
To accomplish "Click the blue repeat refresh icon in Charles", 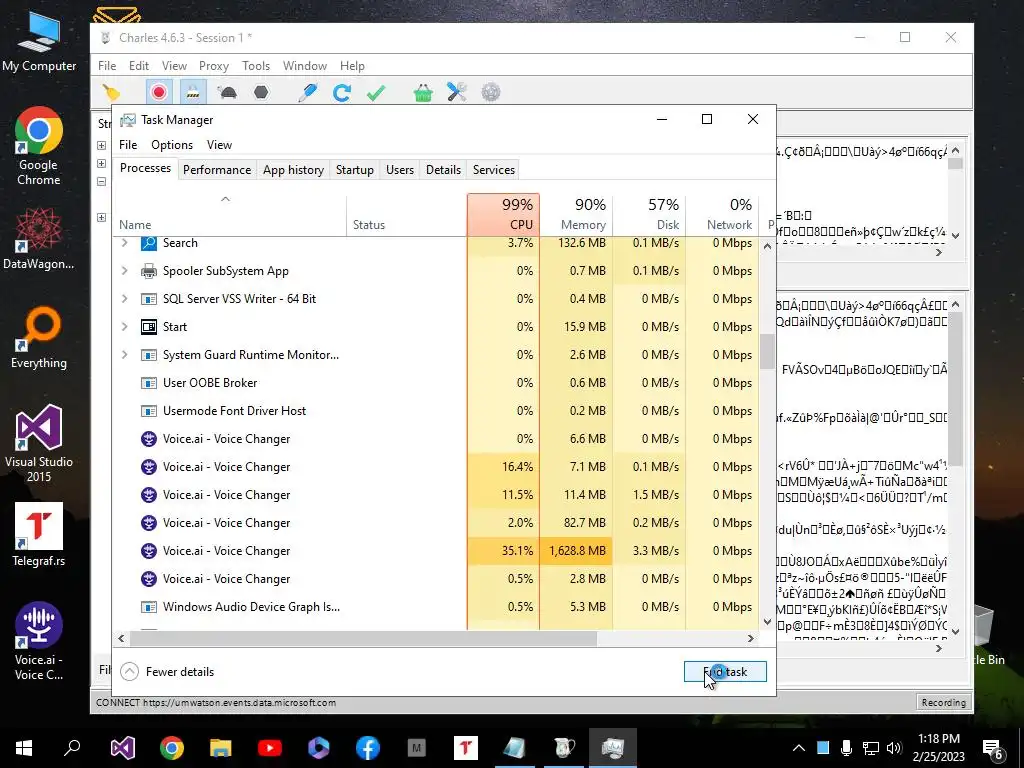I will (x=342, y=93).
